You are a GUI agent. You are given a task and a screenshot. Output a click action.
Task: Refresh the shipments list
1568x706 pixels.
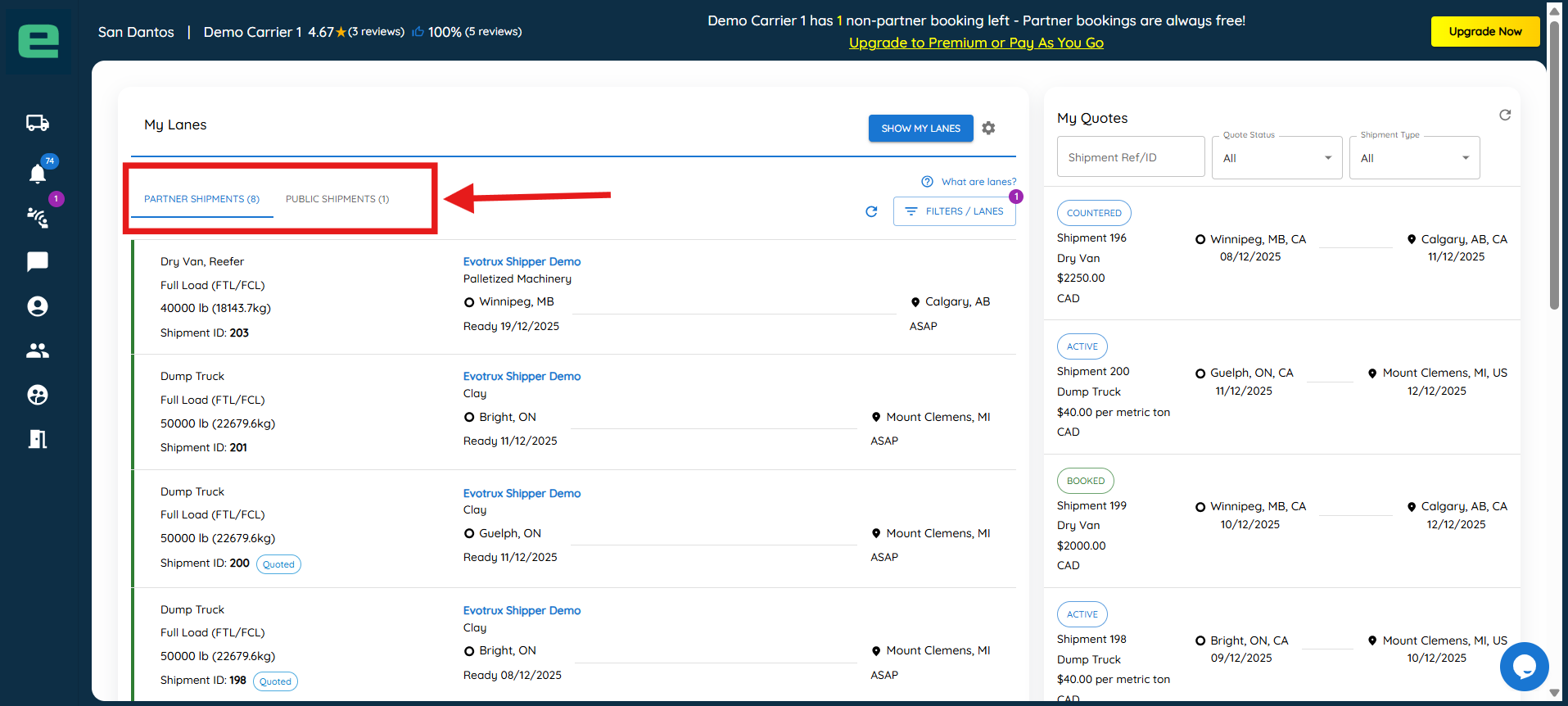pyautogui.click(x=871, y=211)
